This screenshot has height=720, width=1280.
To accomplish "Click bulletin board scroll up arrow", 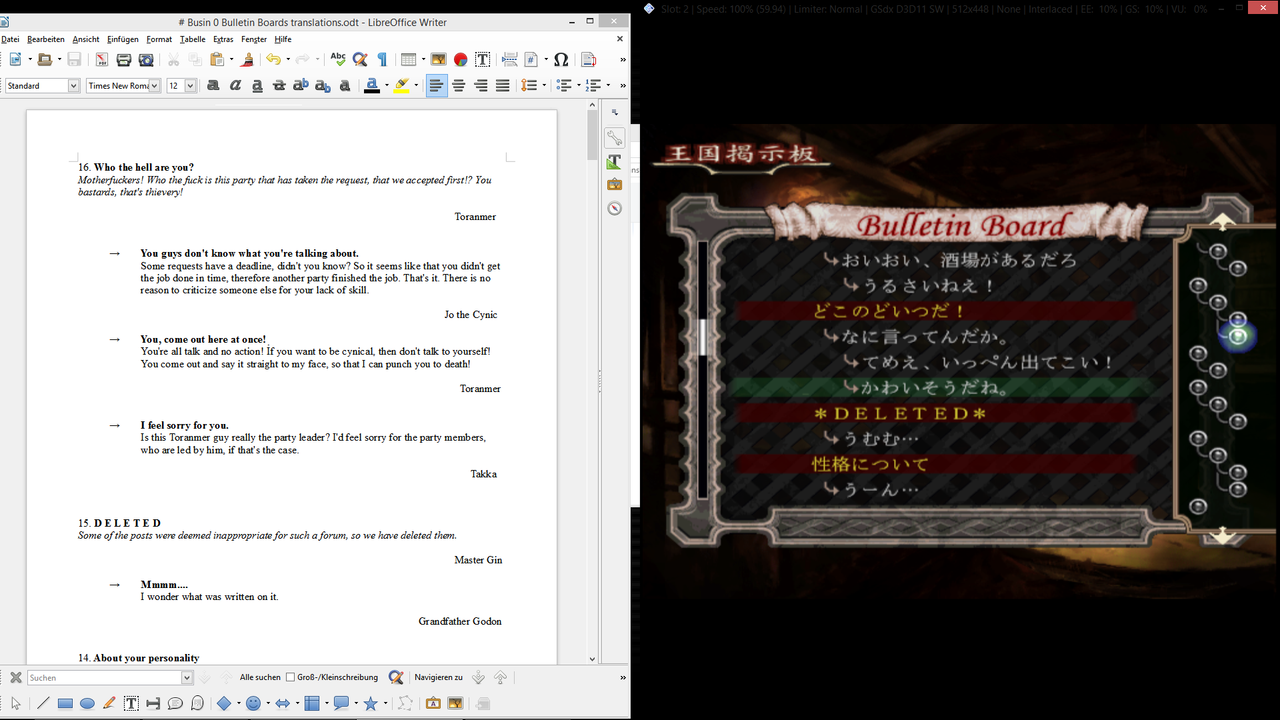I will click(x=1223, y=222).
